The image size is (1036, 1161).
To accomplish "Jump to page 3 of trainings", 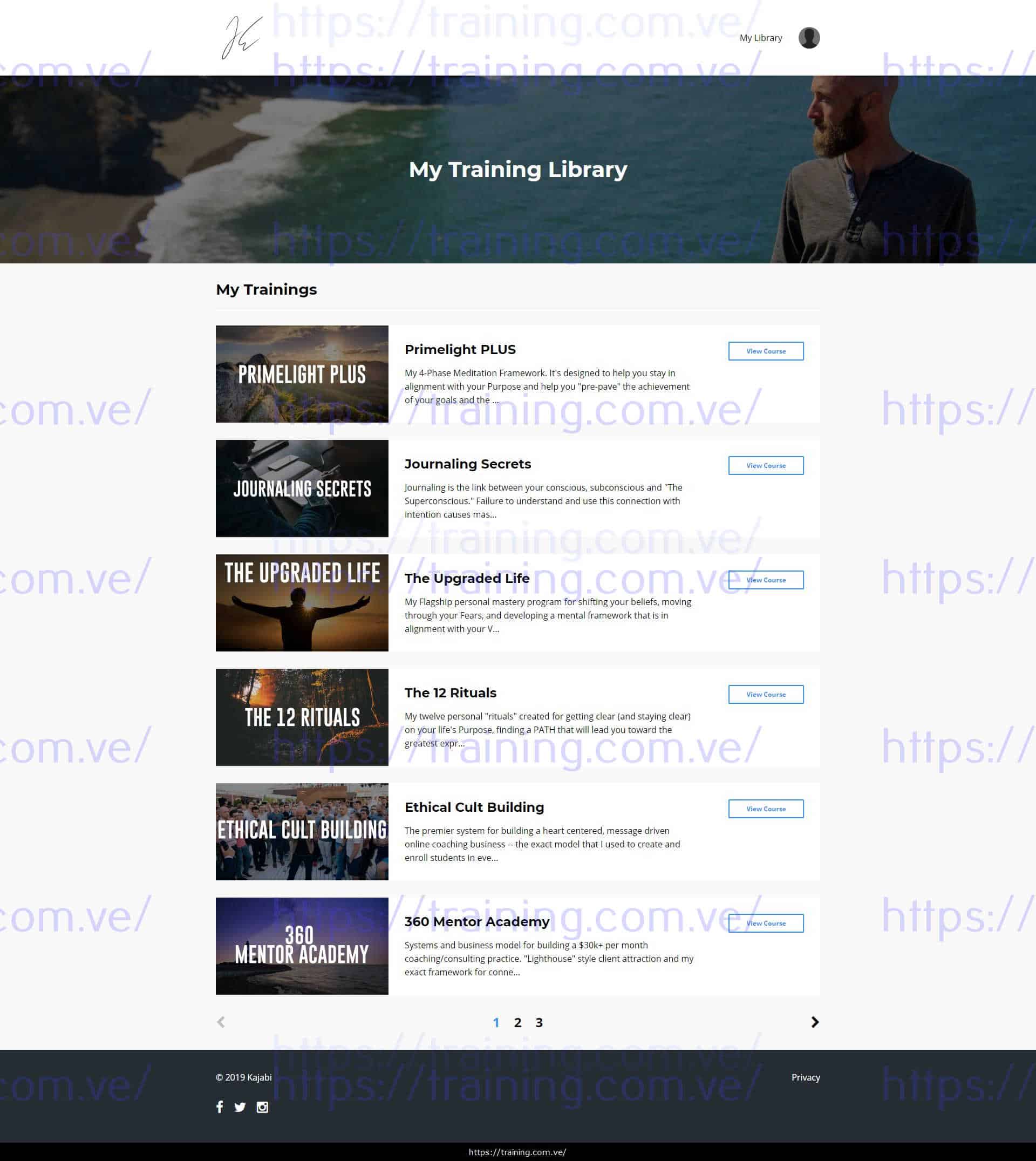I will pos(539,1023).
